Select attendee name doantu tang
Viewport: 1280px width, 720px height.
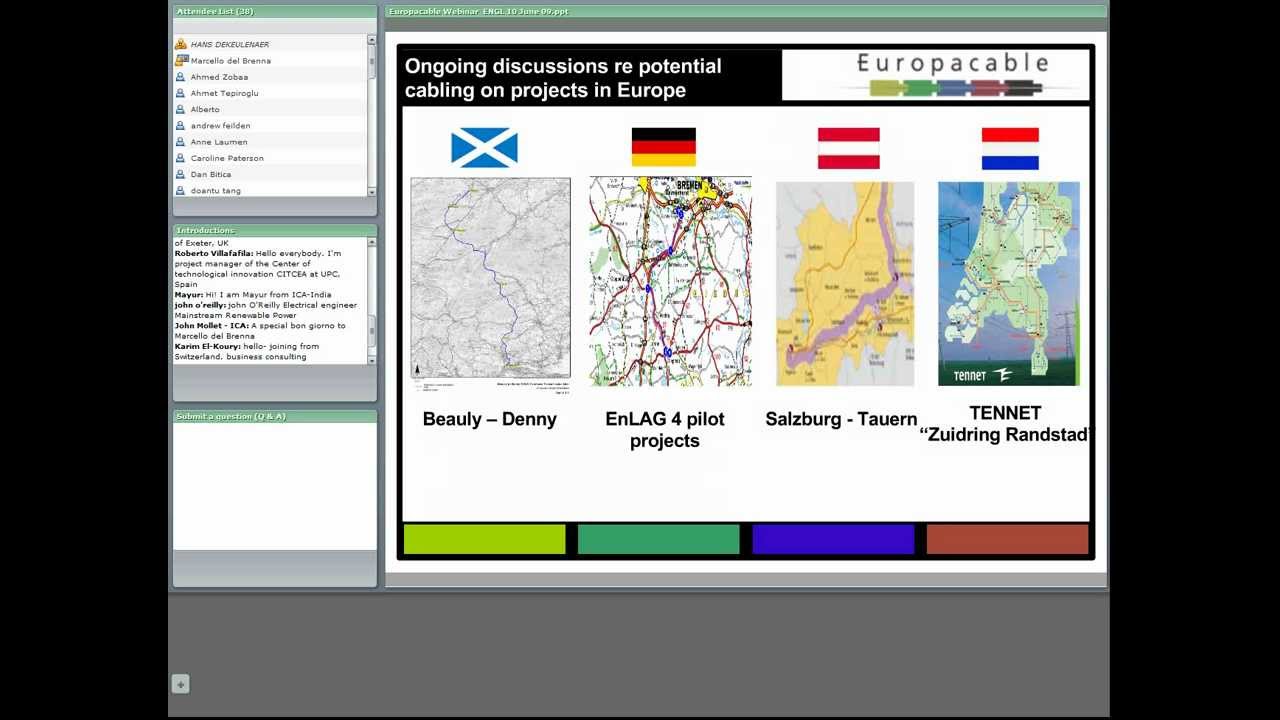point(215,190)
